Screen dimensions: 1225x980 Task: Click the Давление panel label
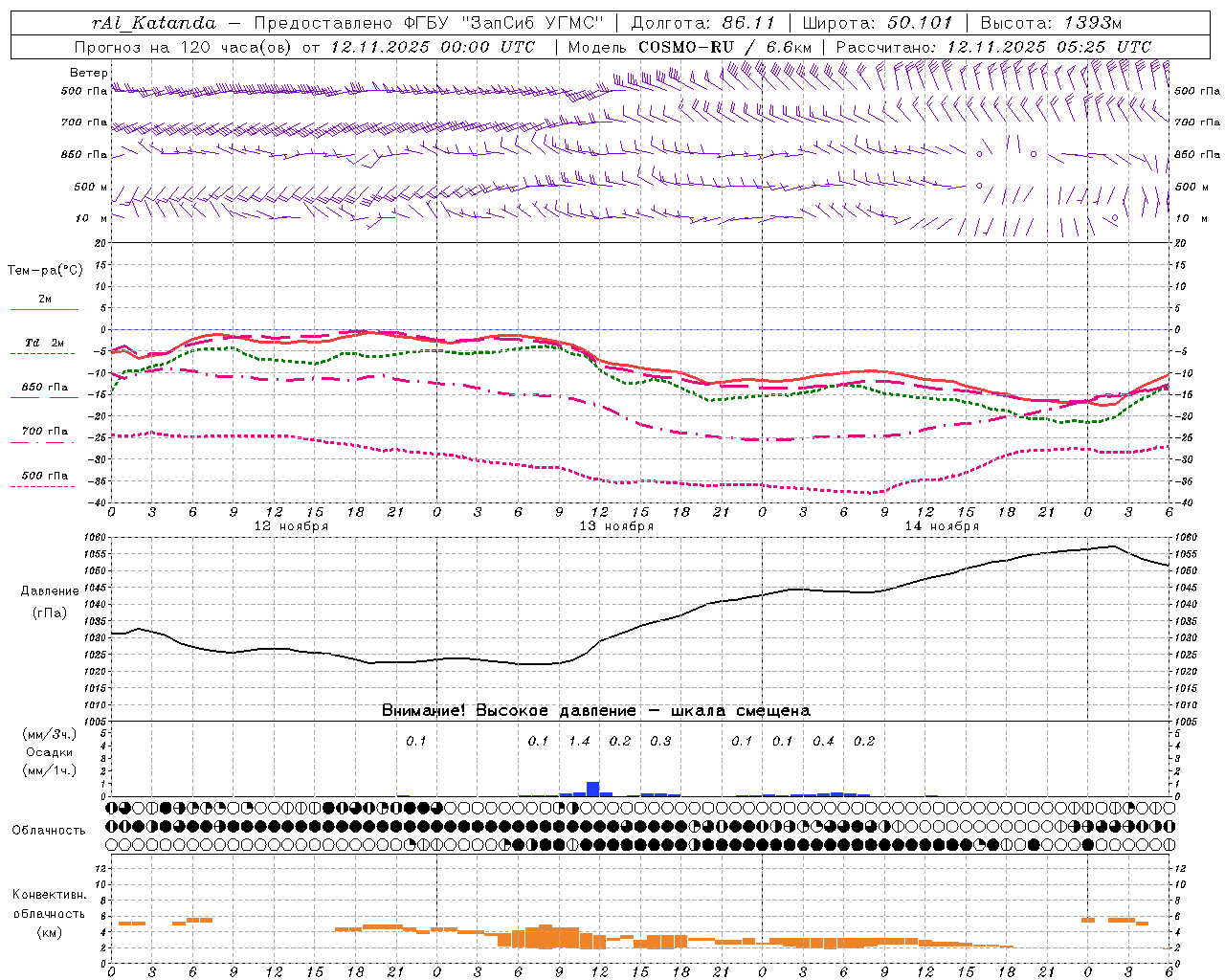click(x=50, y=591)
